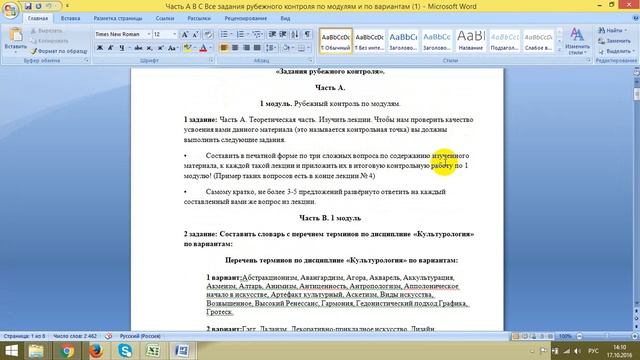Open the borders dropdown

(309, 48)
